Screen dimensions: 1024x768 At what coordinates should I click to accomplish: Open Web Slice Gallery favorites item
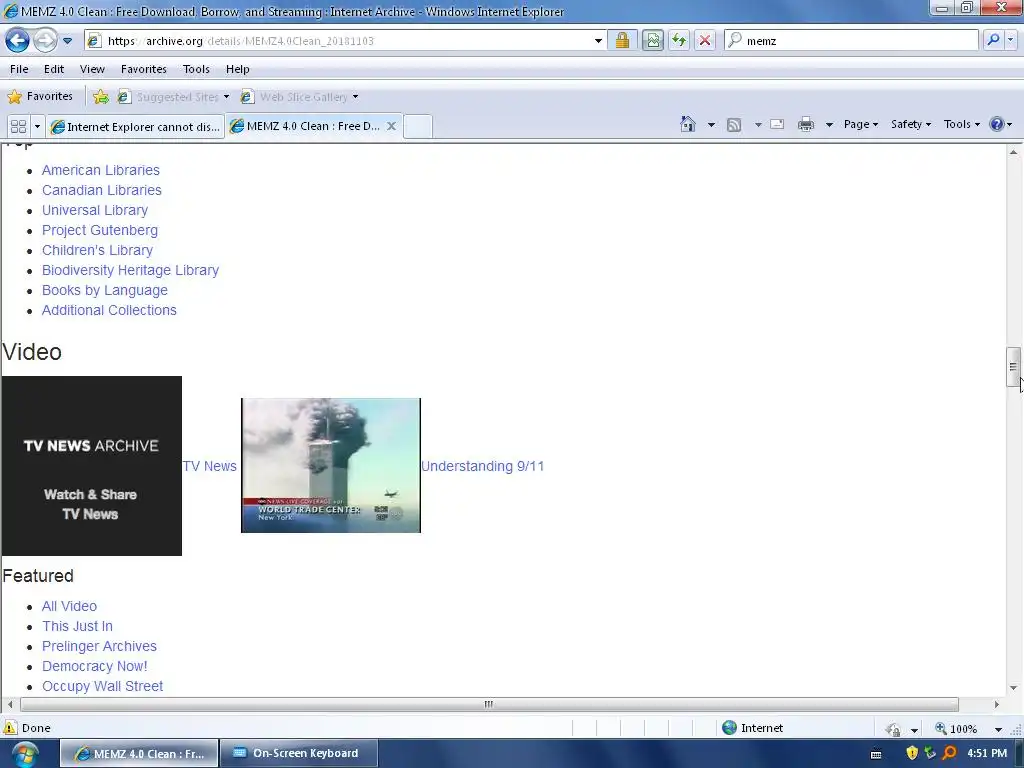click(300, 97)
